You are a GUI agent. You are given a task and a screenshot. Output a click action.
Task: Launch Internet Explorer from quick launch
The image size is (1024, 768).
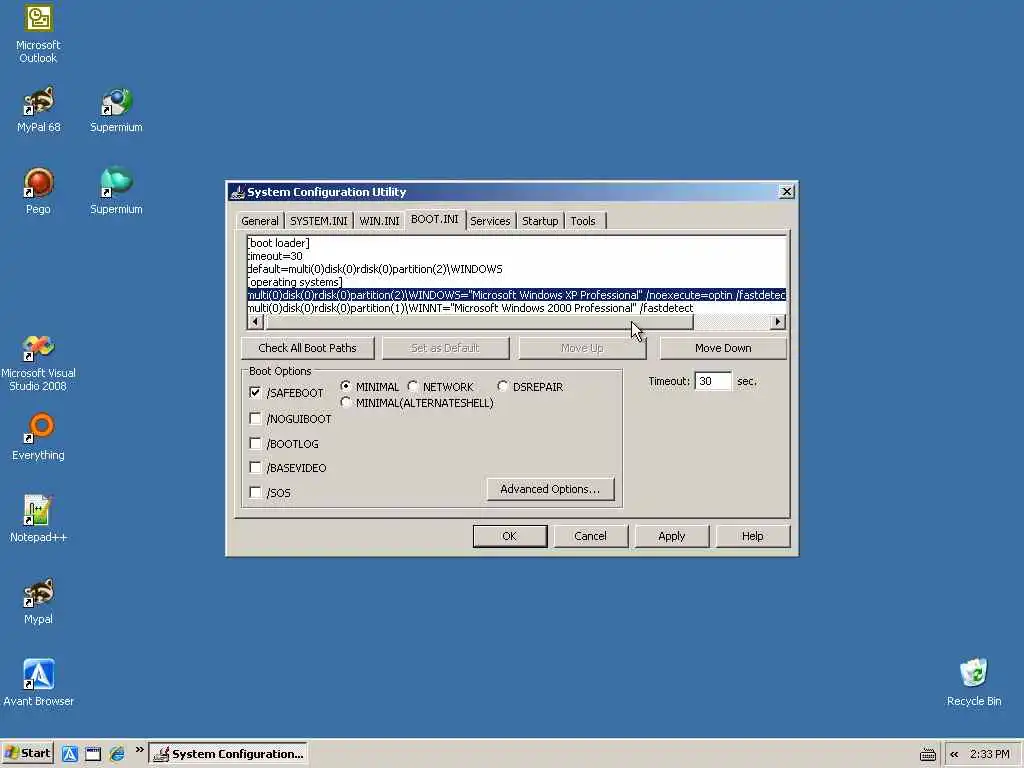click(x=117, y=754)
